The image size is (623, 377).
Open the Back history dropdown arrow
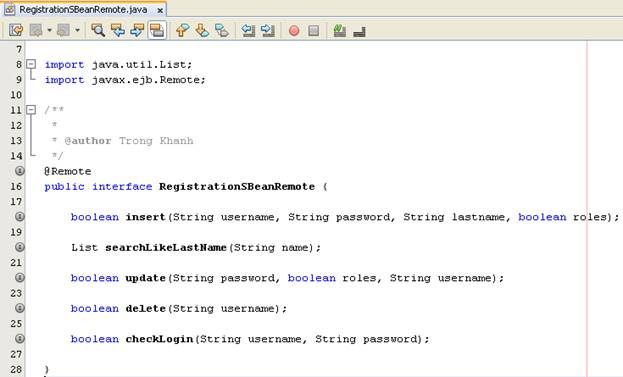click(50, 31)
